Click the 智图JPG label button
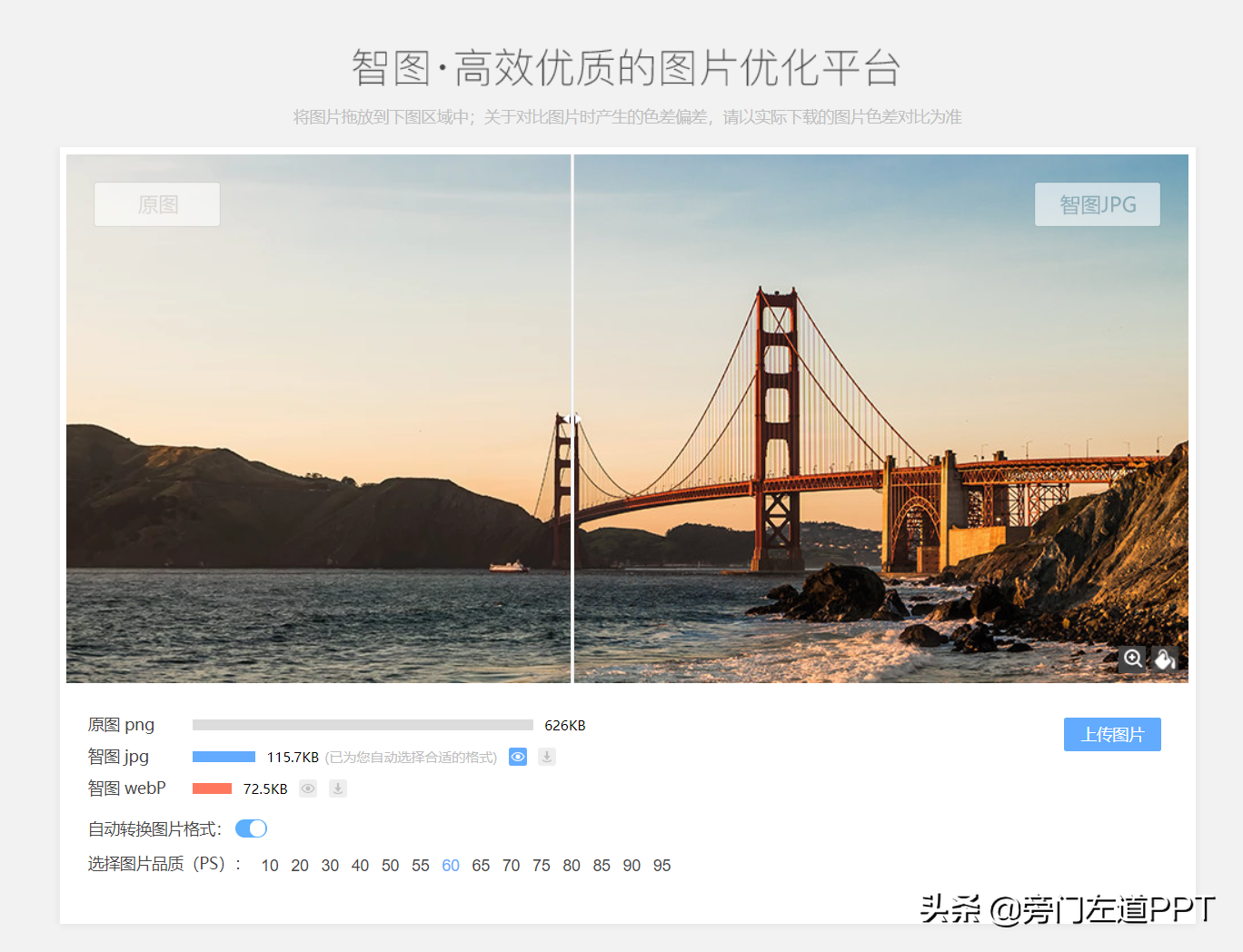 tap(1098, 204)
